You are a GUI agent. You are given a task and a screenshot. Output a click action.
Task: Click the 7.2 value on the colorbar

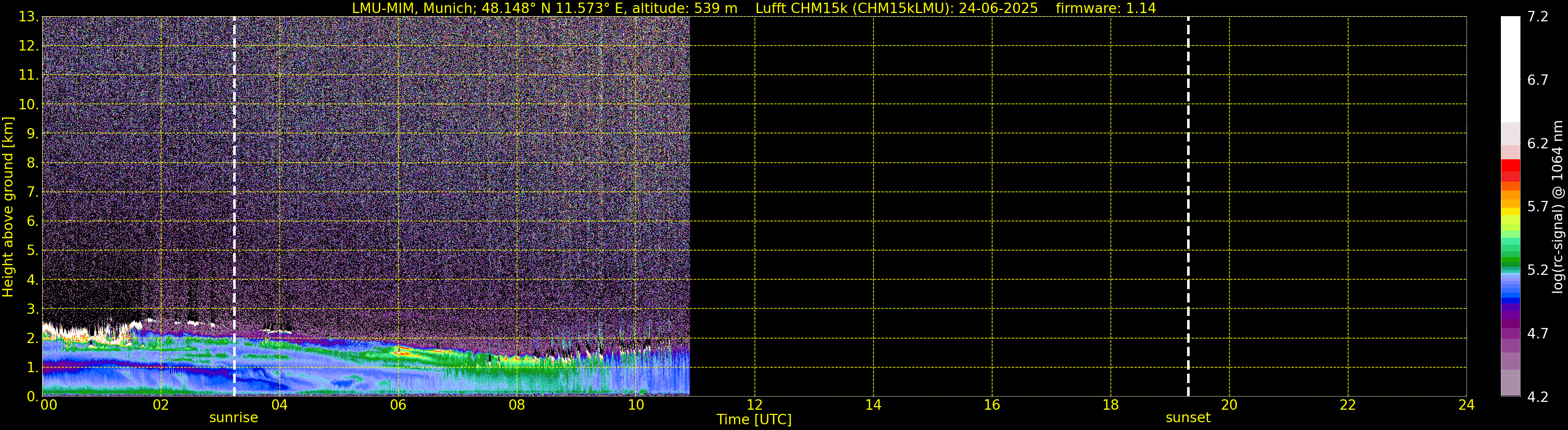click(1538, 17)
